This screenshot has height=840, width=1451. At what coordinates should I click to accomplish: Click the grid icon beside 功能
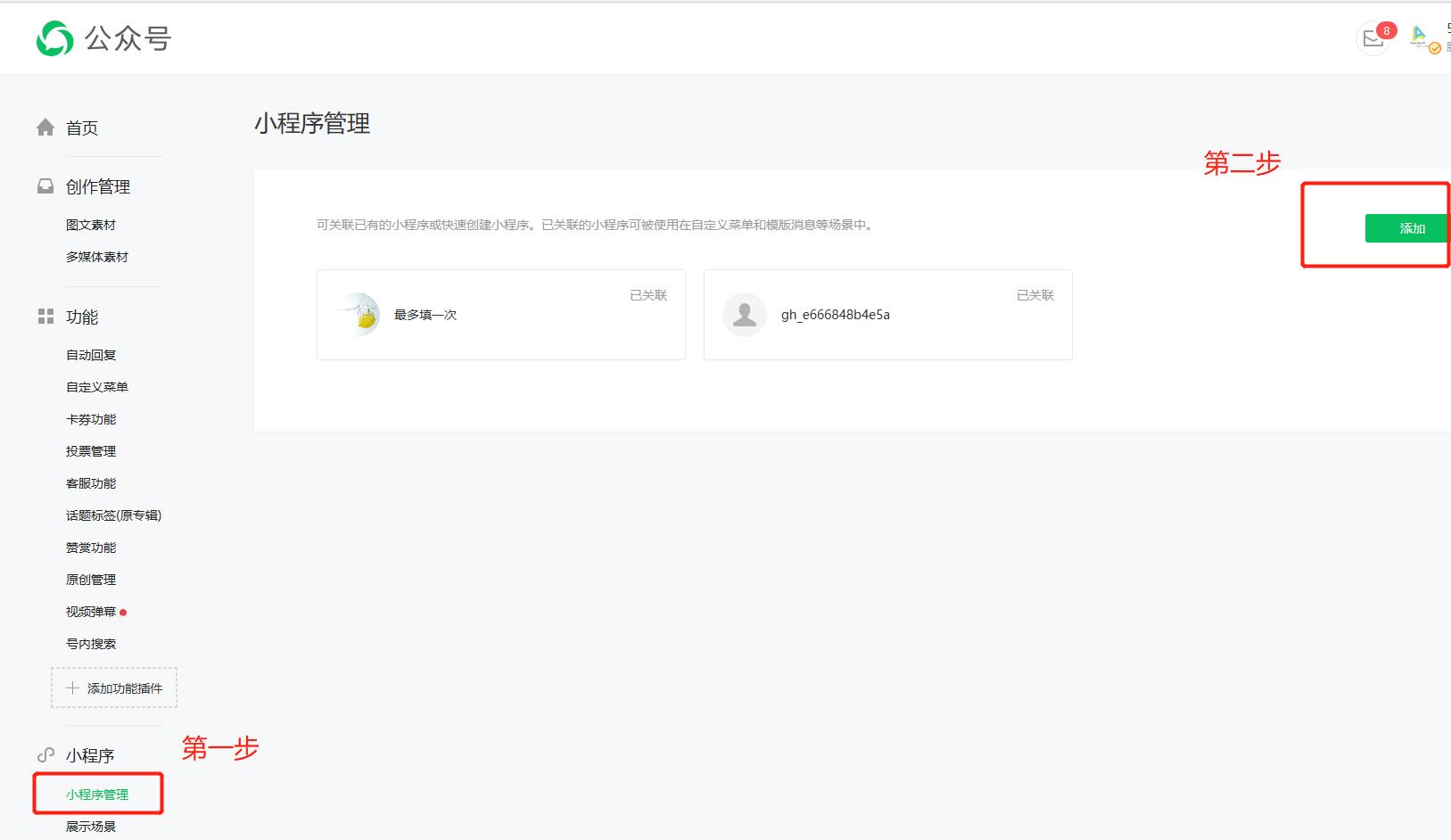(45, 317)
